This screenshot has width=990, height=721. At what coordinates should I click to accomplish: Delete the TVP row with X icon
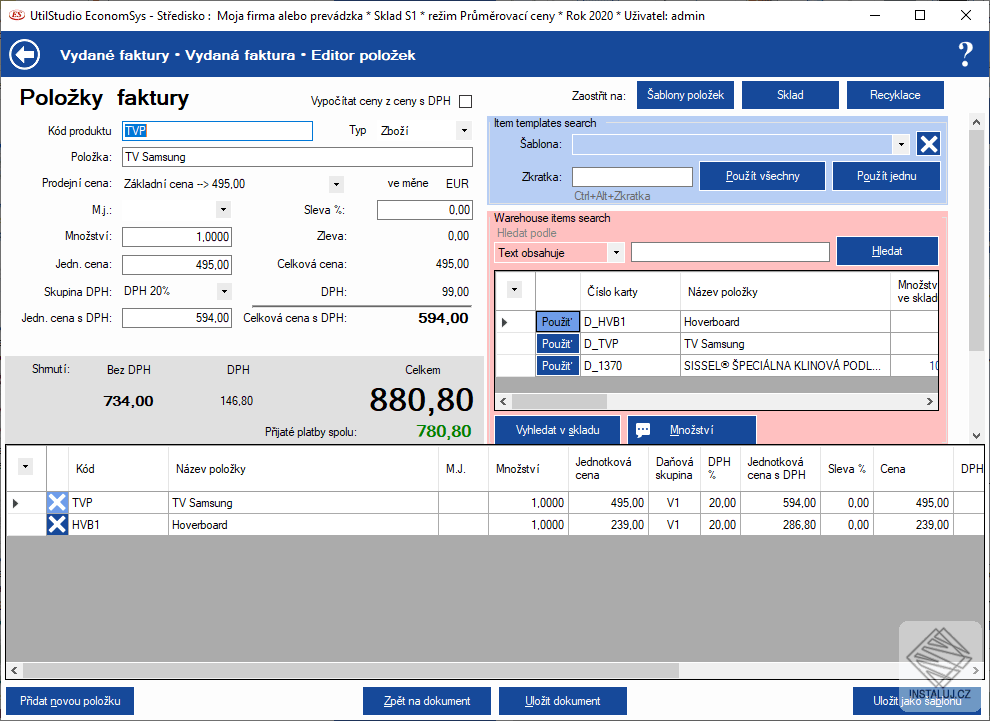[57, 503]
